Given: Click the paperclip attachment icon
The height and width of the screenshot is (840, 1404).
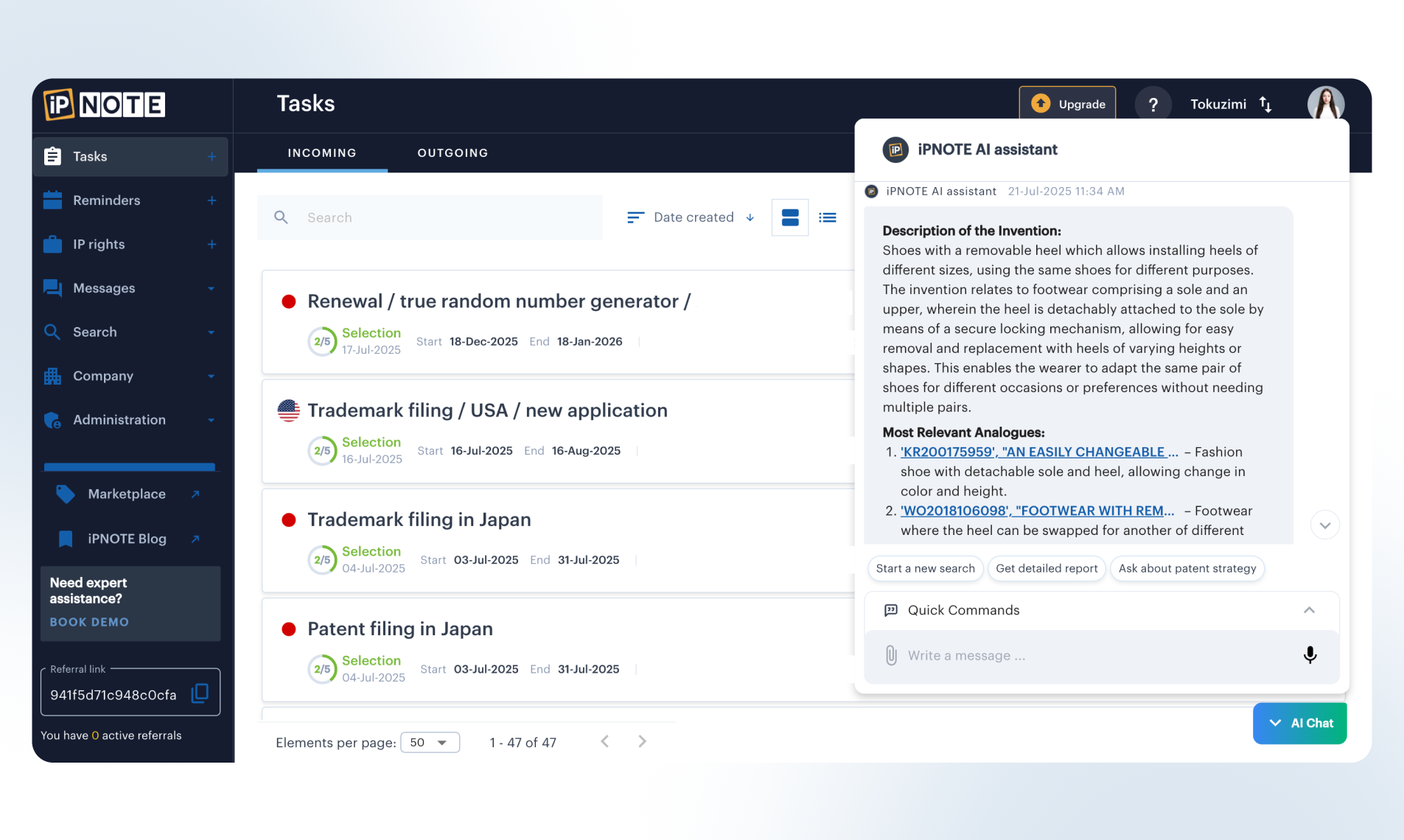Looking at the screenshot, I should [891, 655].
